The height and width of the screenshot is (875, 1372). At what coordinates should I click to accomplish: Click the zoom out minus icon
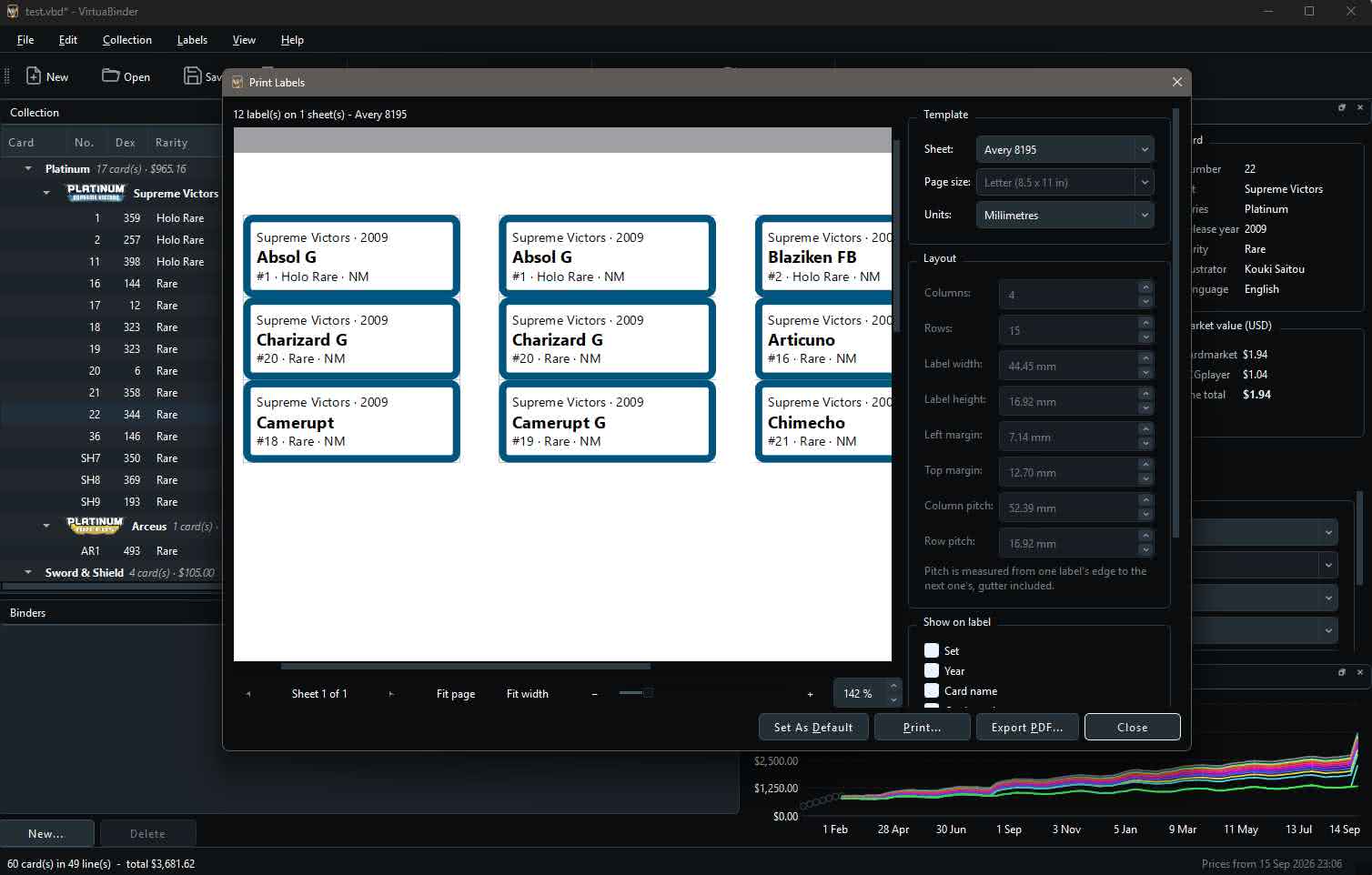[594, 694]
